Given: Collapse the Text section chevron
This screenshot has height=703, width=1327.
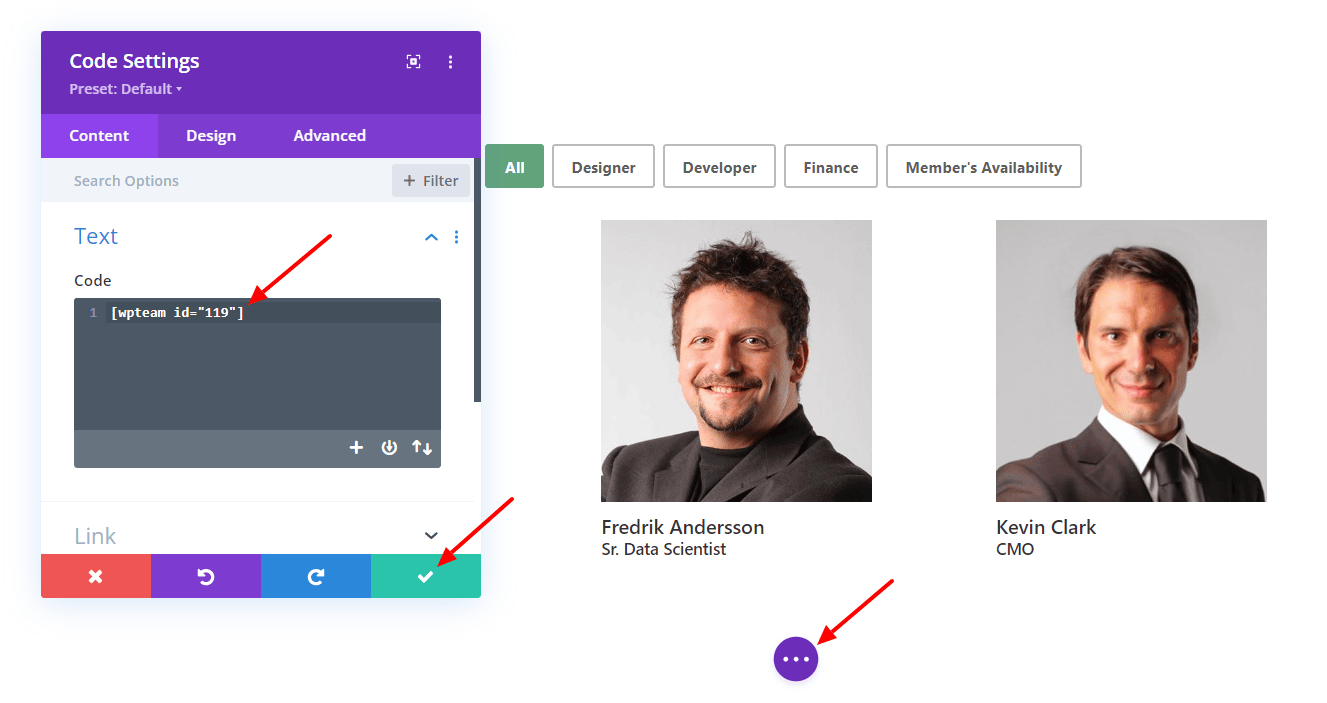Looking at the screenshot, I should coord(431,238).
